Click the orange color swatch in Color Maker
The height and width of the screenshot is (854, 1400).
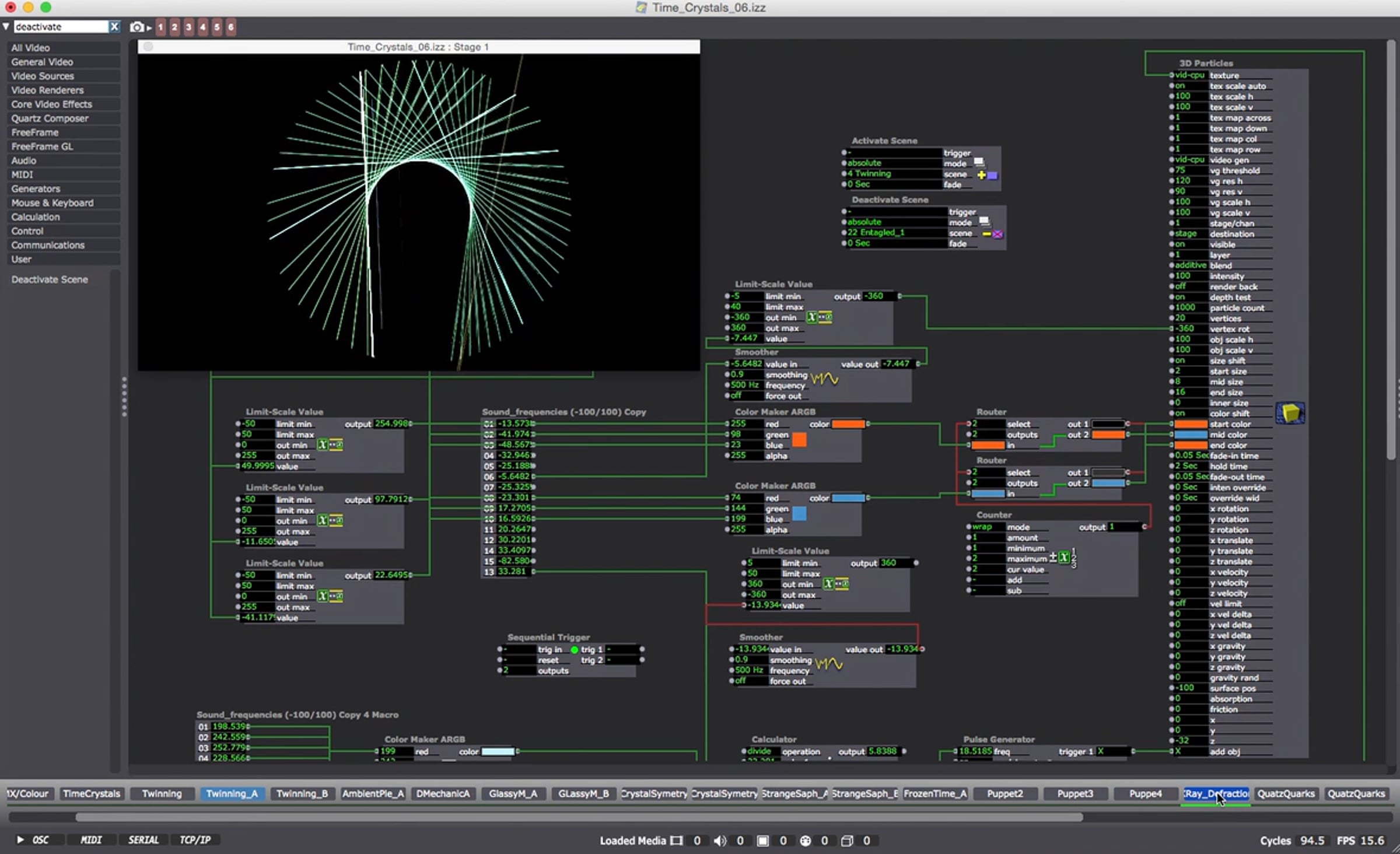click(x=800, y=440)
